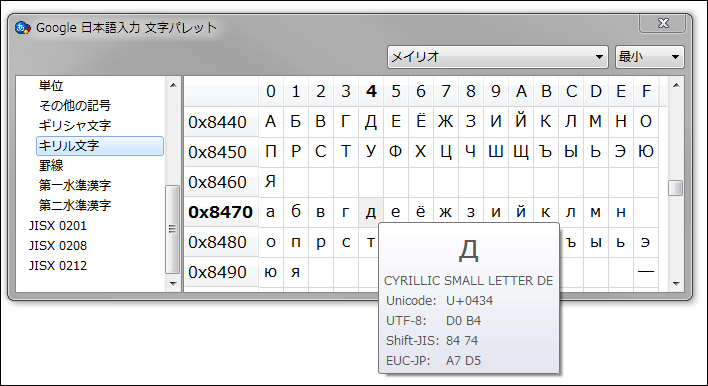The image size is (708, 386).
Task: Pick small о in row 0x8480
Action: (271, 242)
